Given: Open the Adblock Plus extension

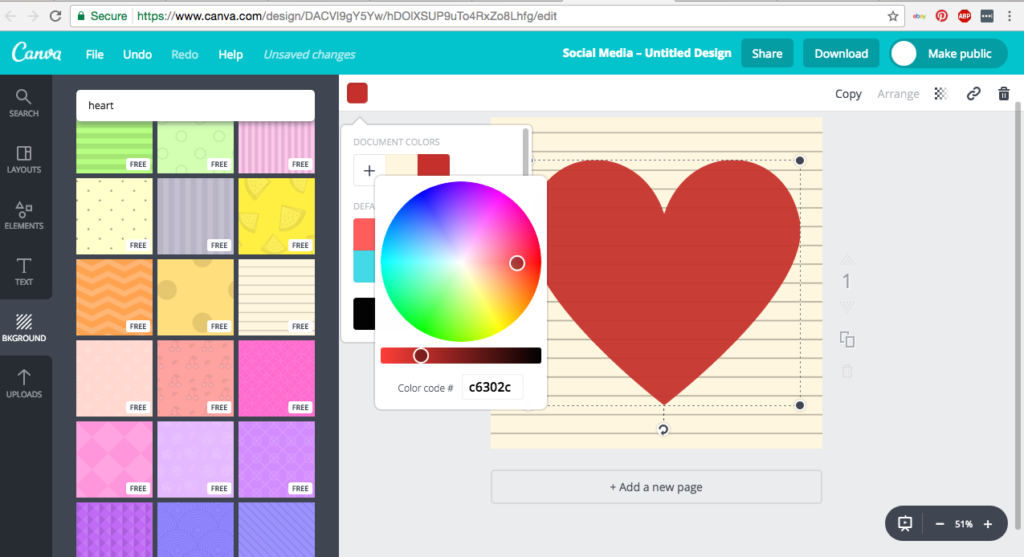Looking at the screenshot, I should tap(964, 16).
